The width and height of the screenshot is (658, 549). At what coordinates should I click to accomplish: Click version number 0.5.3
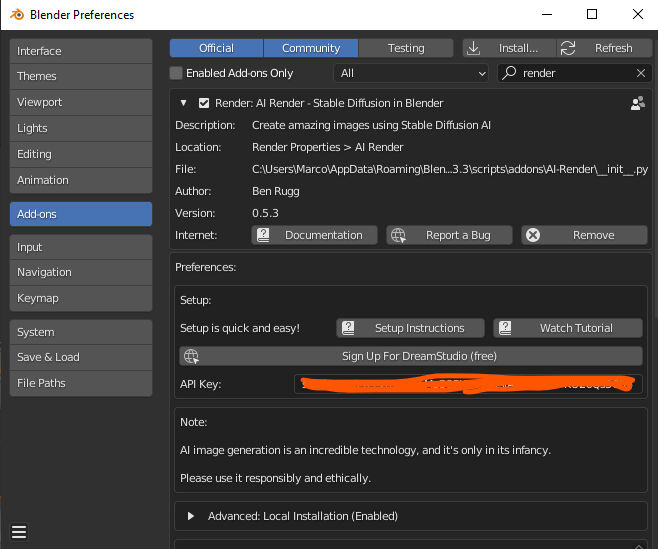coord(265,213)
